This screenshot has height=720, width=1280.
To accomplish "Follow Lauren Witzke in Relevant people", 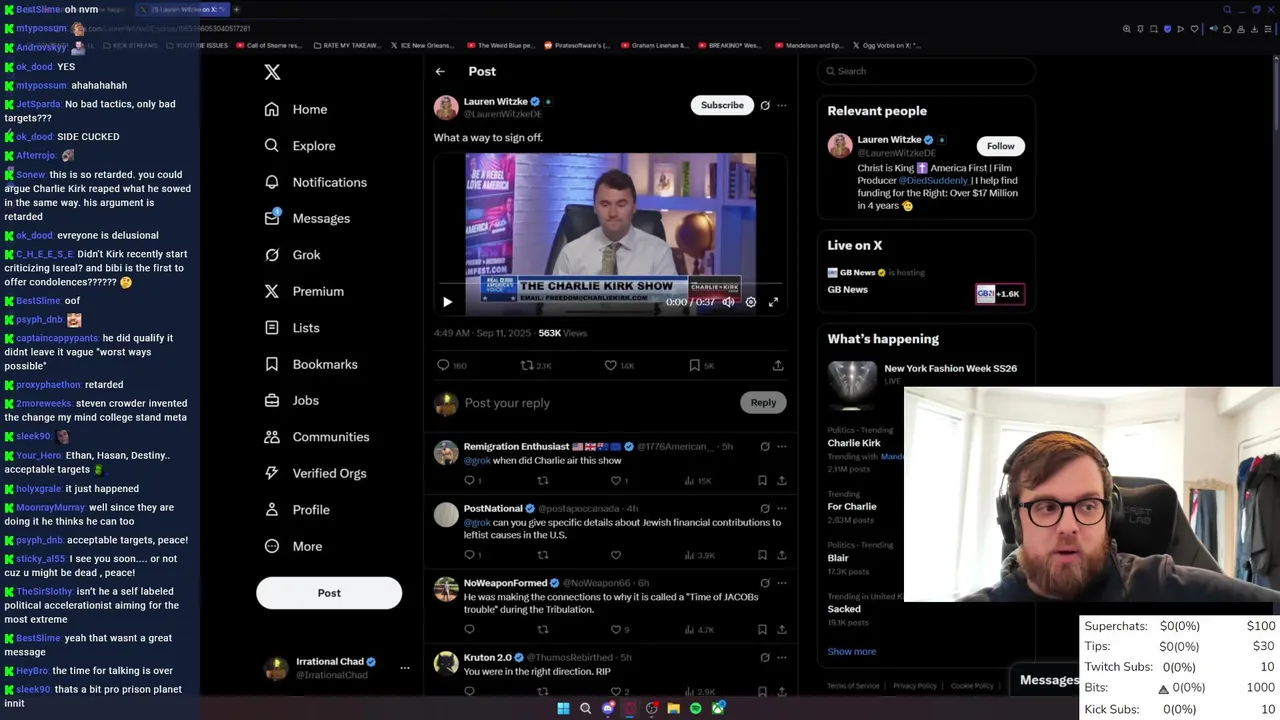I will pos(1000,146).
